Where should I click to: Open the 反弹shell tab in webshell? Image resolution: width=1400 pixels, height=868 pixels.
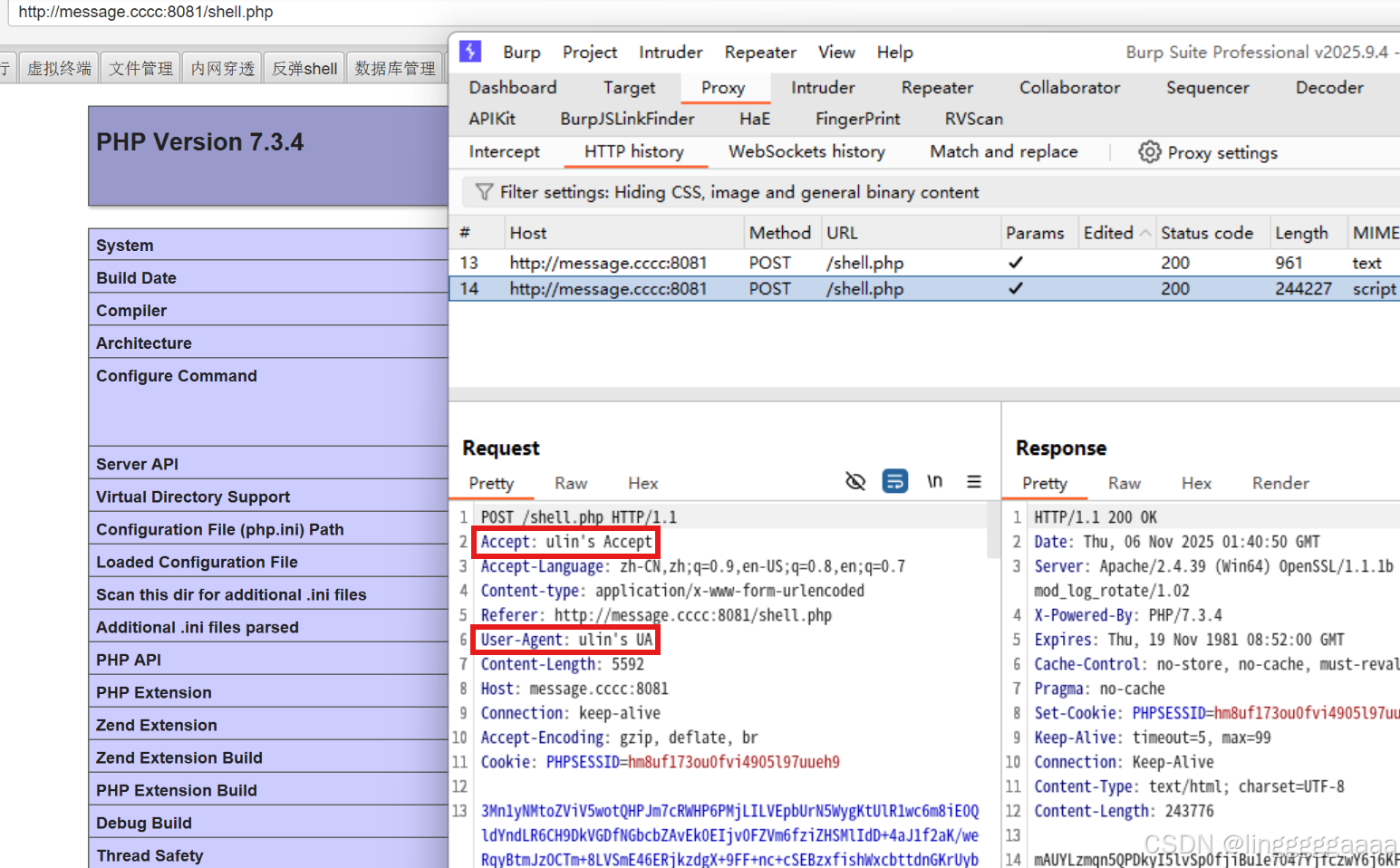point(304,68)
